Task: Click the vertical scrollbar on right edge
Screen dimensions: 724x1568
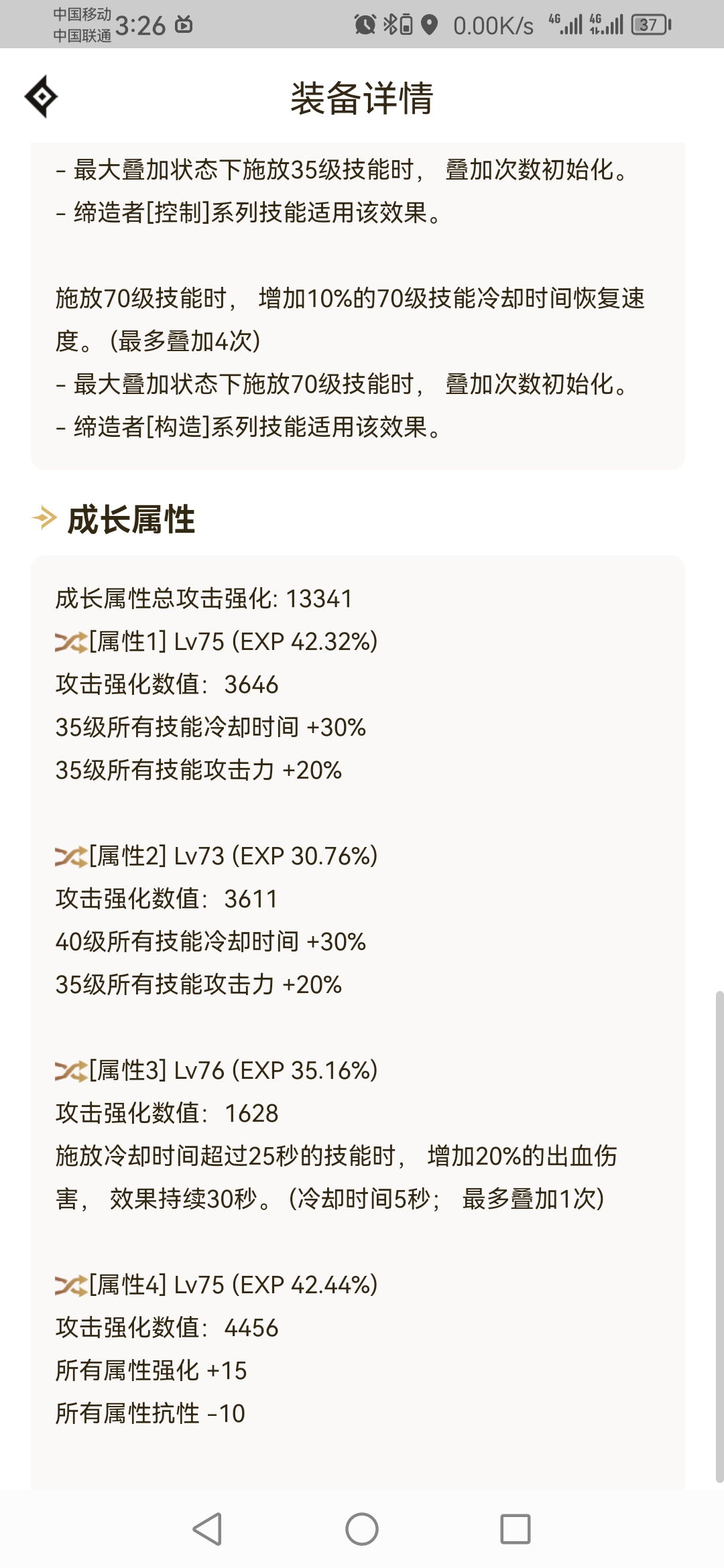Action: (x=719, y=1236)
